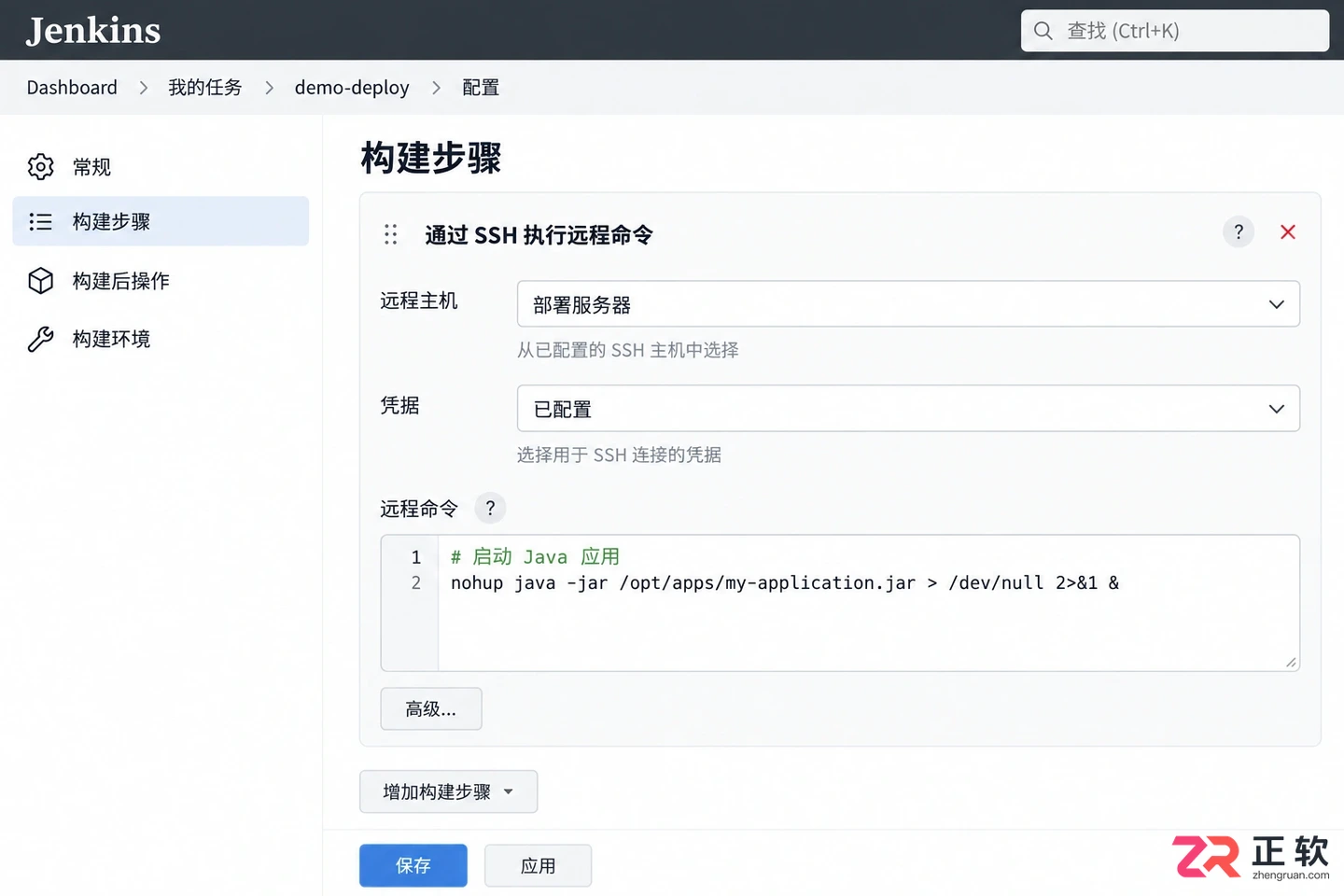
Task: Click the 高级... button
Action: pos(431,709)
